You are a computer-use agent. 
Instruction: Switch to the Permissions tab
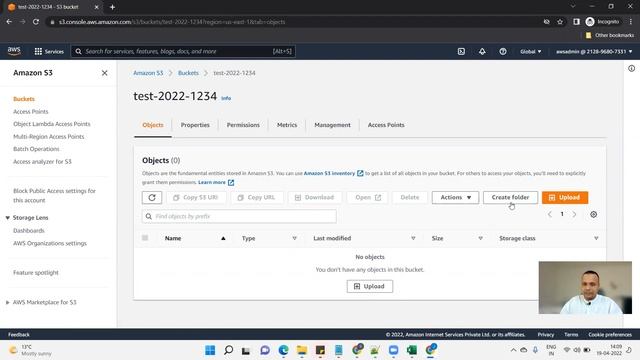[x=243, y=125]
